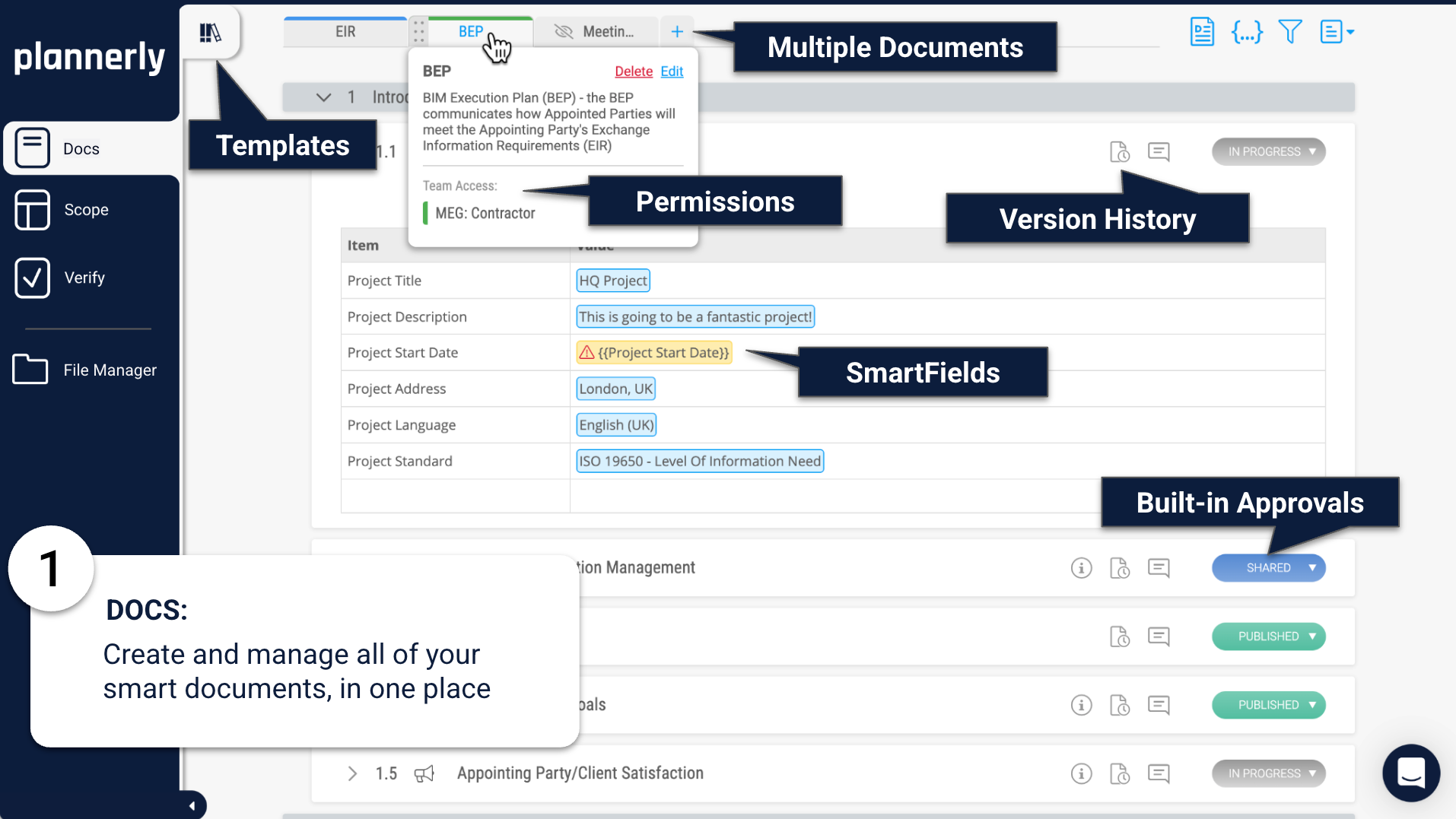Click the plannerly logo
1456x819 pixels.
coord(89,58)
